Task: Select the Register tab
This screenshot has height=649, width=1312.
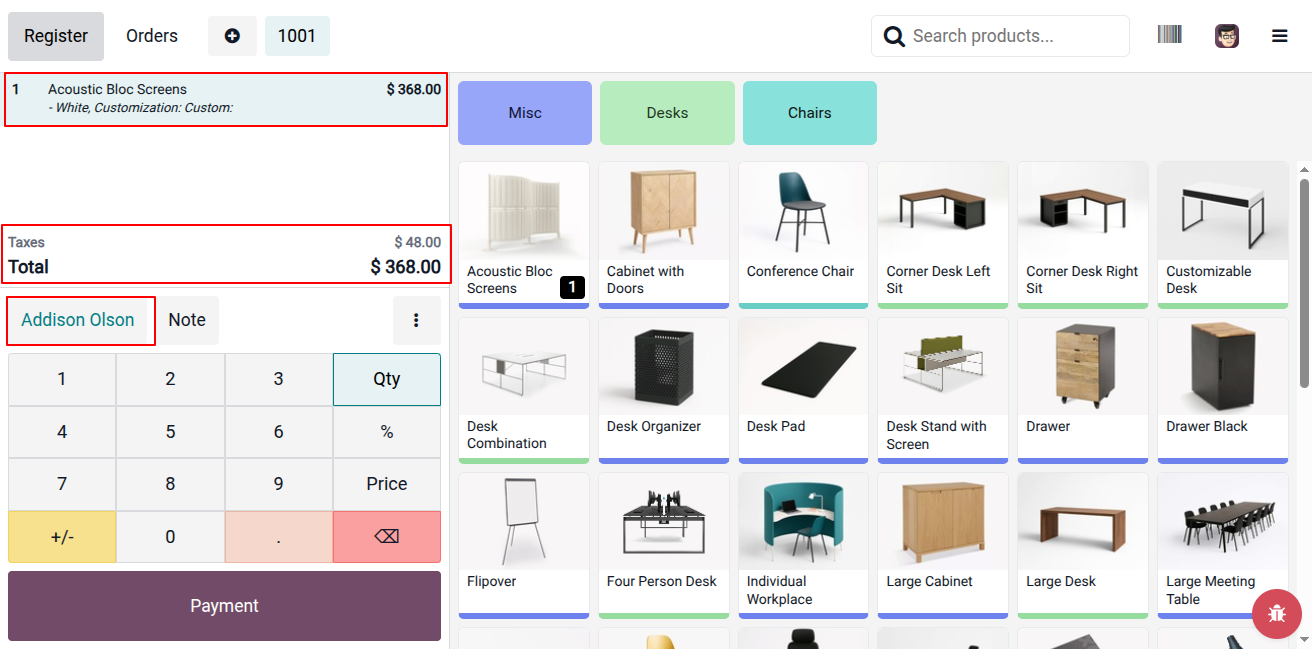Action: coord(56,36)
